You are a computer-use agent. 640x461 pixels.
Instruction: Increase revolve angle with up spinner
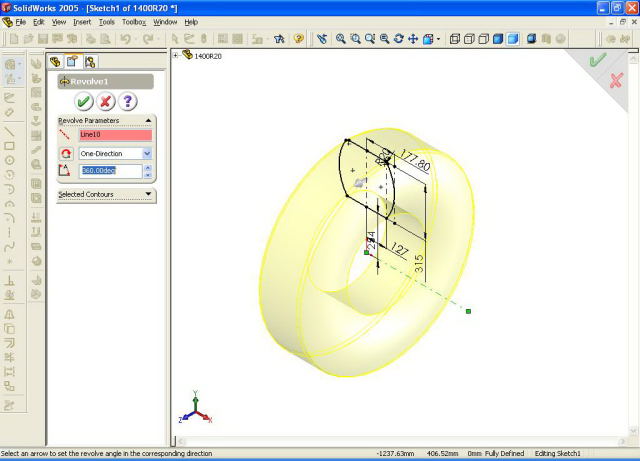click(x=148, y=168)
